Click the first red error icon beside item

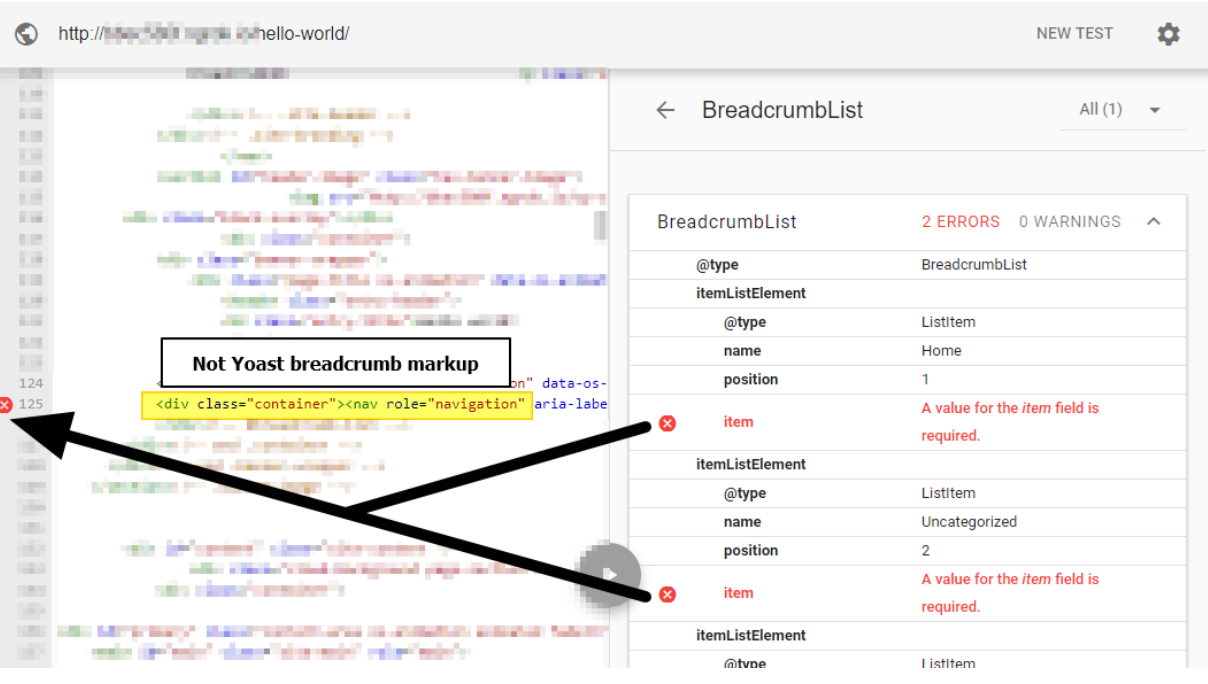[x=667, y=423]
